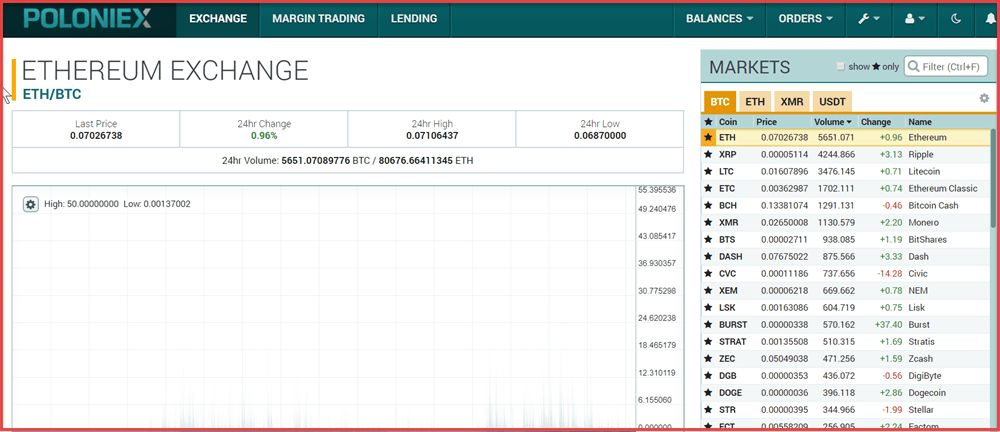This screenshot has width=1000, height=432.
Task: Toggle favorite star for BCH
Action: click(707, 205)
